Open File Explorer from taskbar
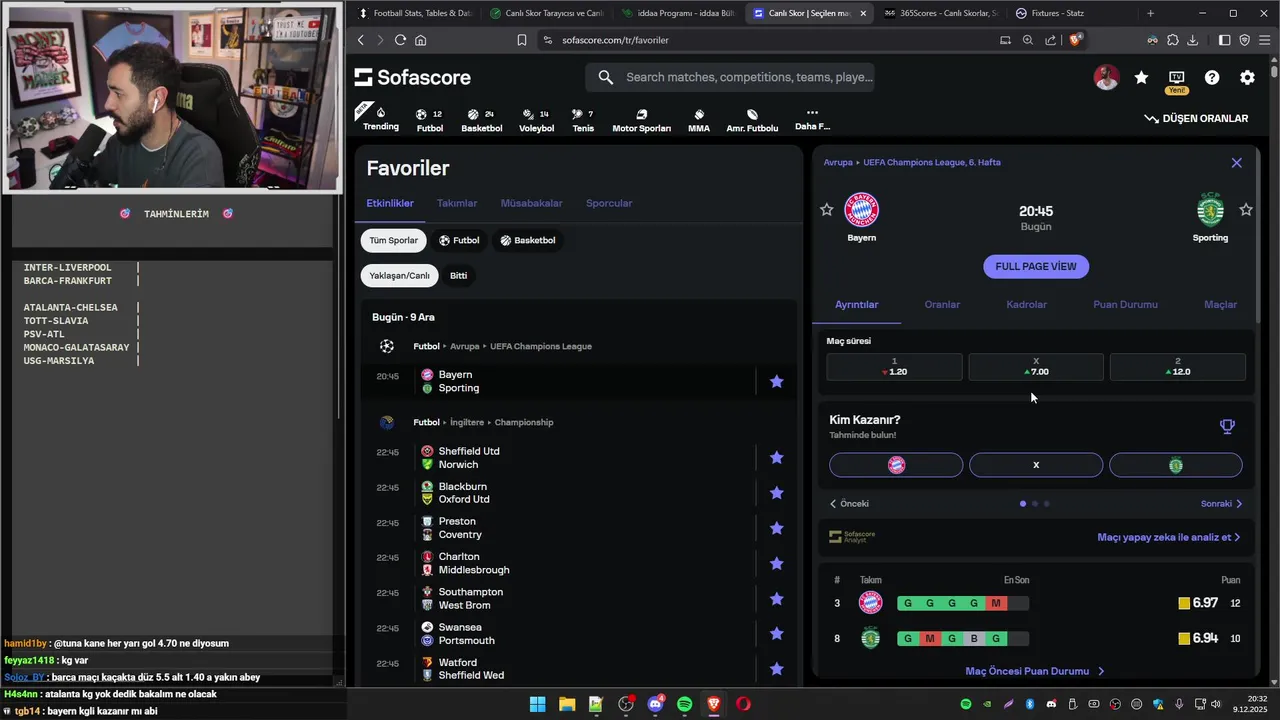 click(x=566, y=704)
